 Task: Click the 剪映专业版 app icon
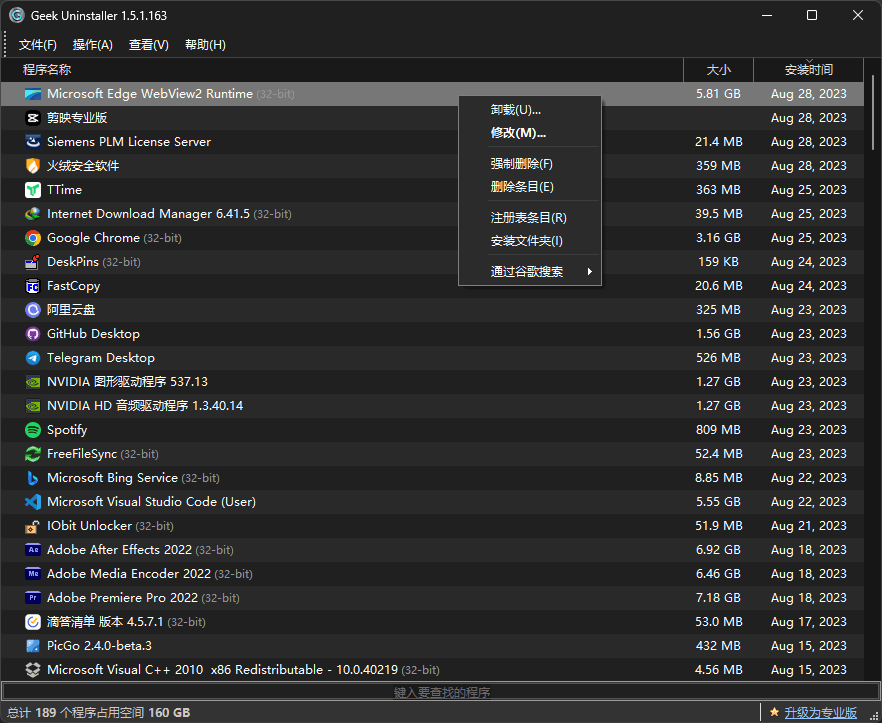pos(33,118)
